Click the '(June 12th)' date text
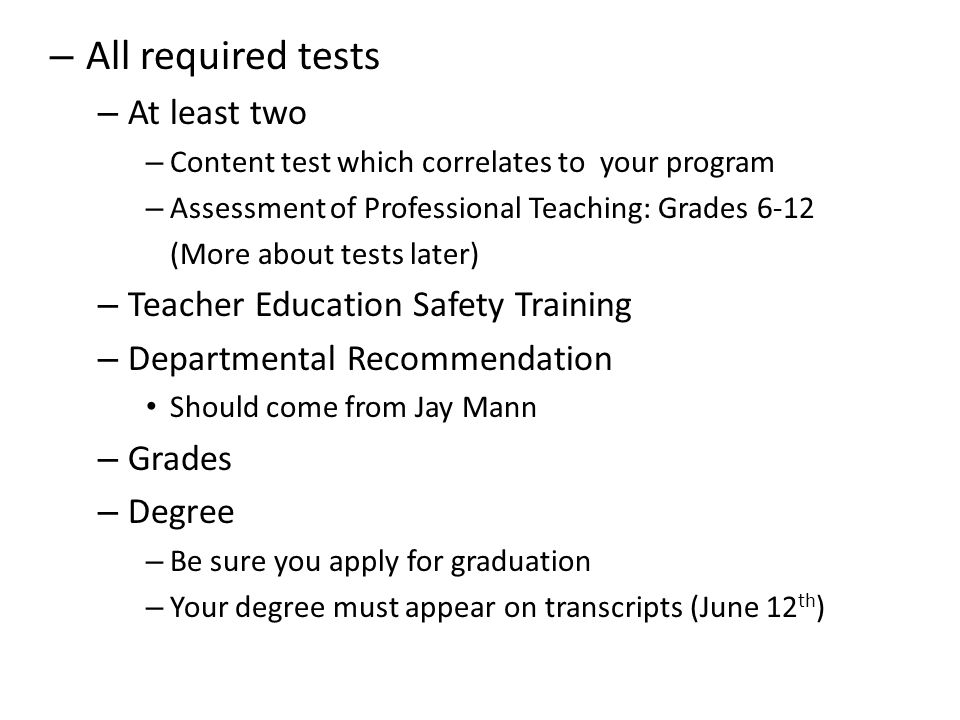Screen dimensions: 960x720 (757, 607)
